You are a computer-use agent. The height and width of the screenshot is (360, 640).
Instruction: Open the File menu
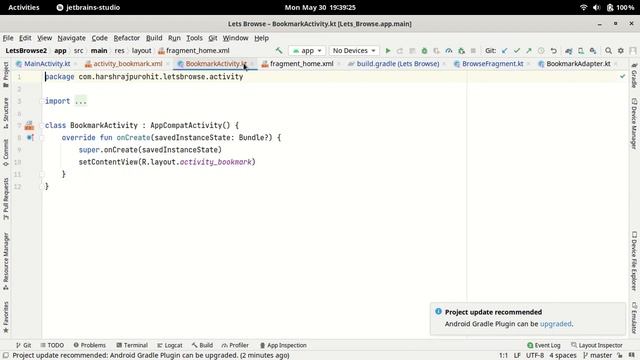(8, 38)
